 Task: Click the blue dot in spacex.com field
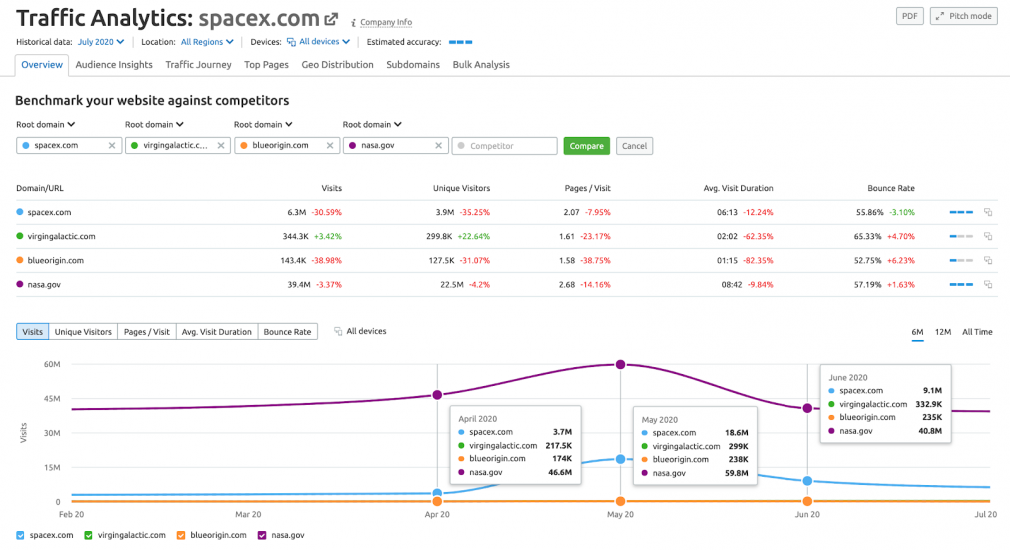(26, 146)
